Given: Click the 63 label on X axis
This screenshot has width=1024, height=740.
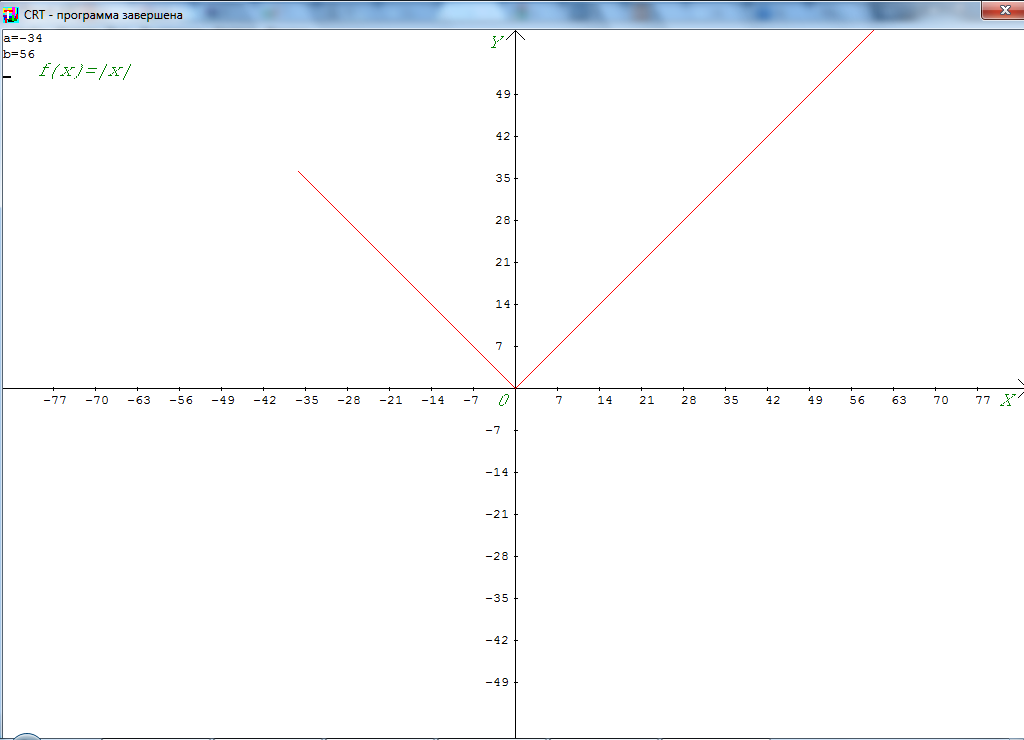Looking at the screenshot, I should click(899, 400).
